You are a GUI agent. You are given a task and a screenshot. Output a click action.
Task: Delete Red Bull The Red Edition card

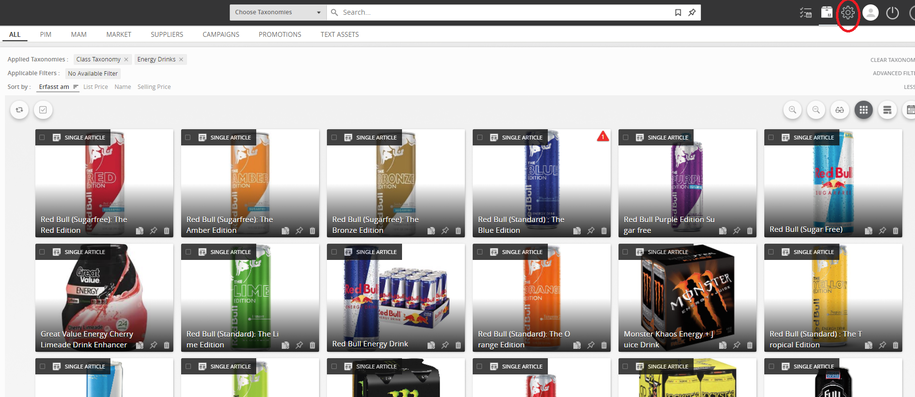166,231
